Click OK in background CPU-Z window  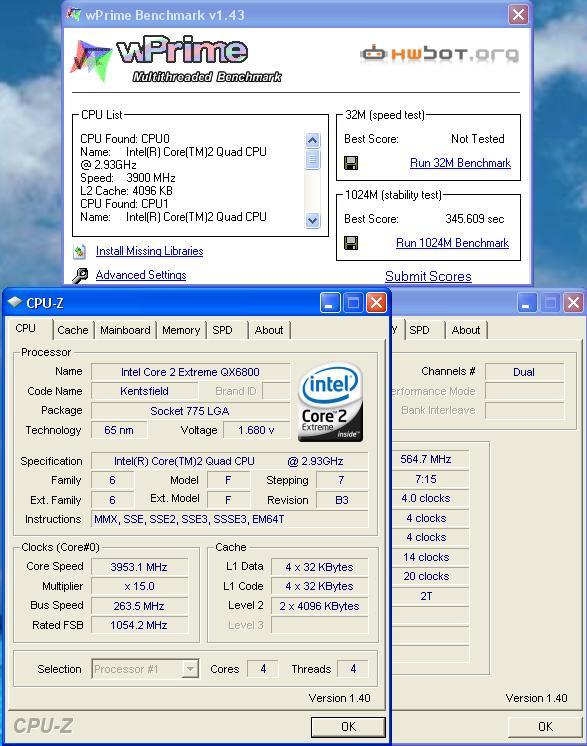[x=545, y=726]
